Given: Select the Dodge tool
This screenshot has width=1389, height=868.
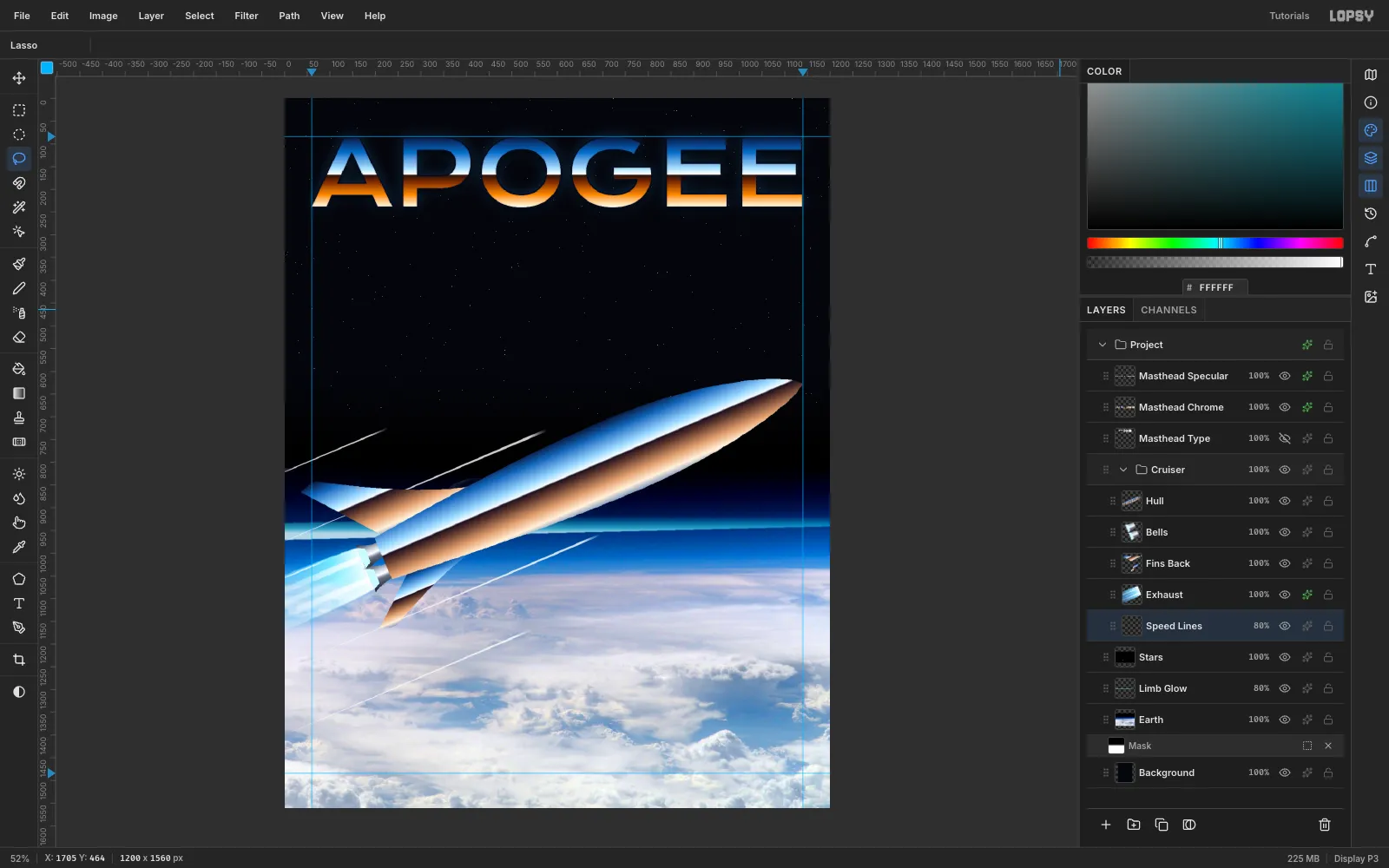Looking at the screenshot, I should coord(19,474).
